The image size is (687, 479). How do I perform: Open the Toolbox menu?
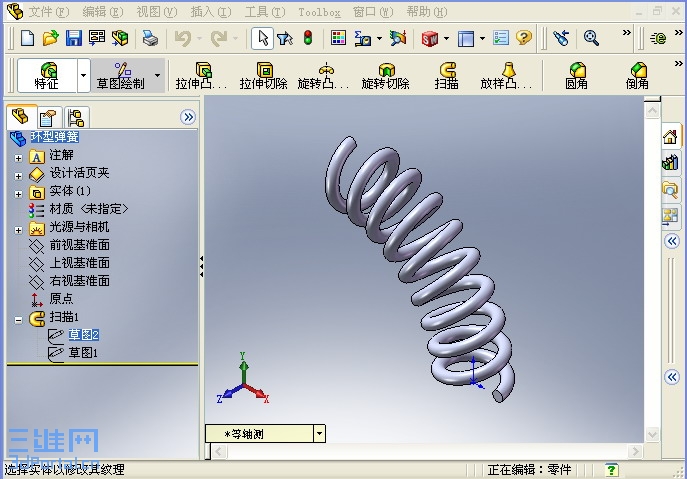tap(319, 12)
